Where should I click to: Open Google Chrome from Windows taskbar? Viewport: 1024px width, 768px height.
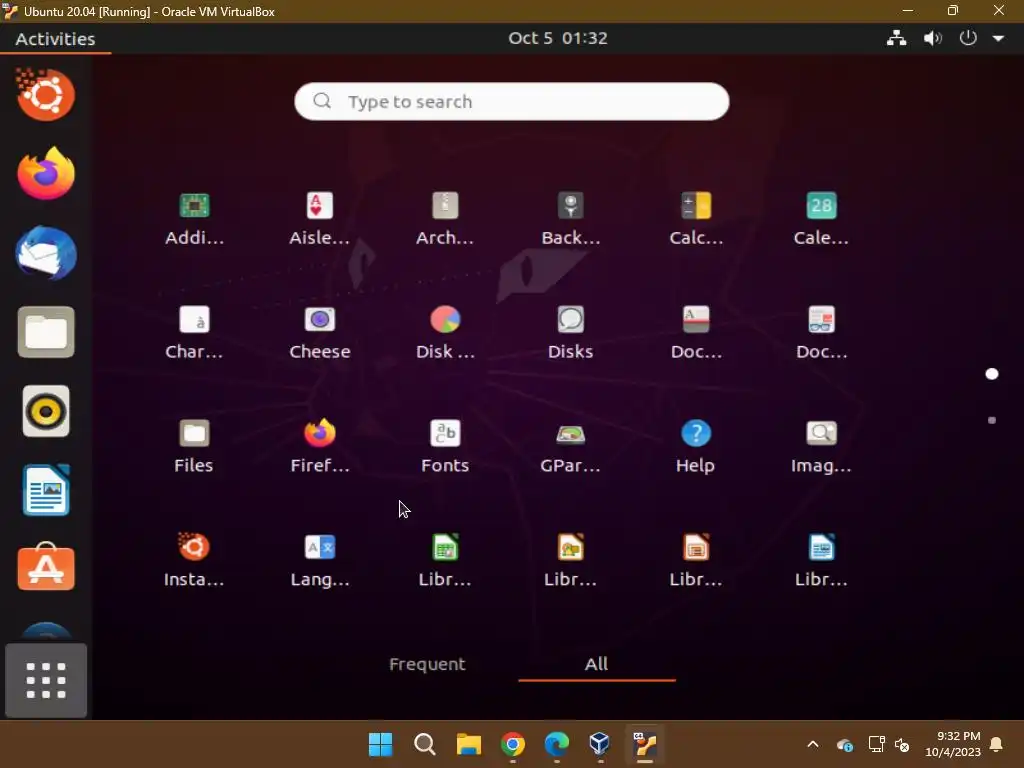pos(513,744)
